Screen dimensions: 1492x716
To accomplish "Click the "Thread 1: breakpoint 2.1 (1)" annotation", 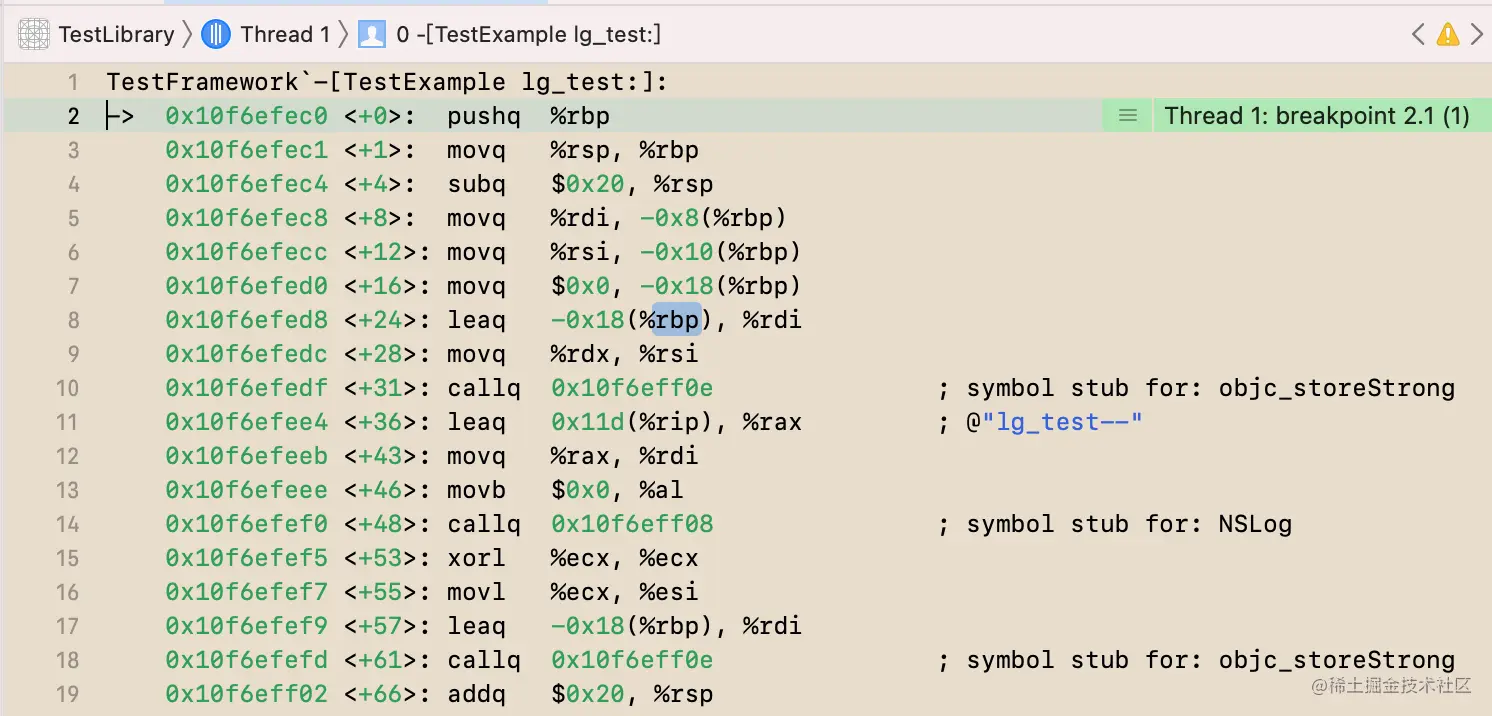I will coord(1316,116).
